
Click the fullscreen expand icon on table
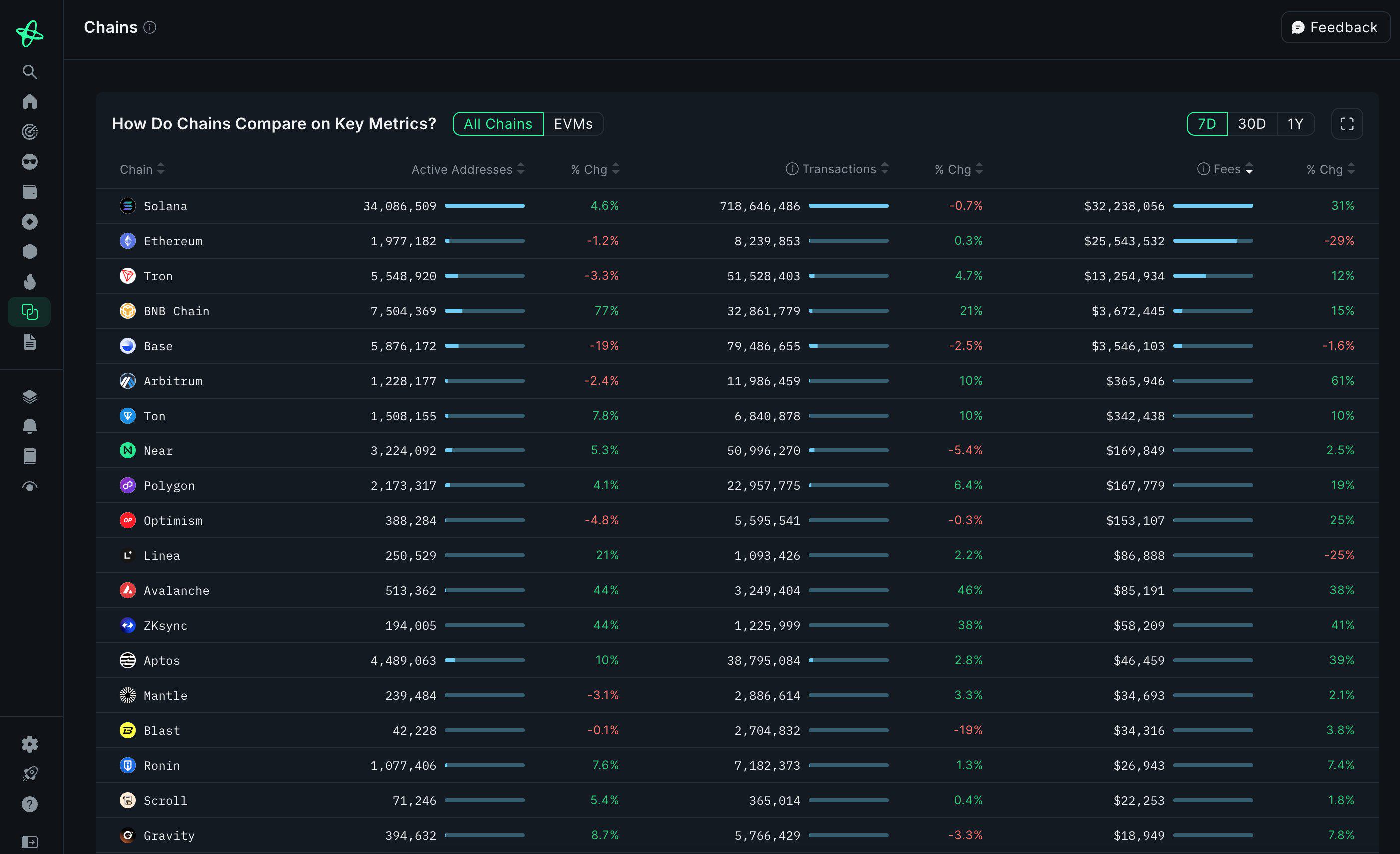(1347, 124)
